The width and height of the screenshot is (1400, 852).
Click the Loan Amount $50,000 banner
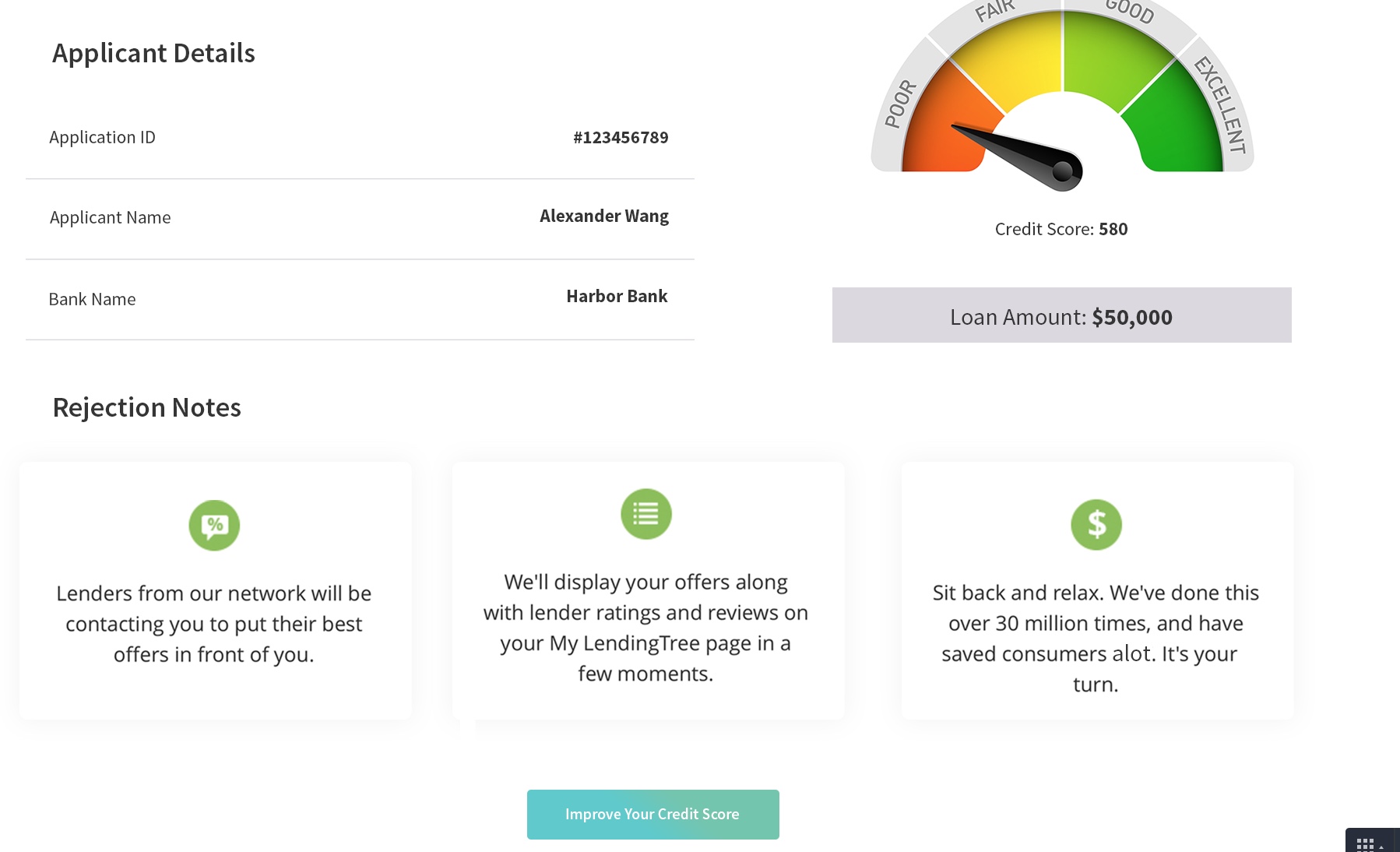(1061, 315)
